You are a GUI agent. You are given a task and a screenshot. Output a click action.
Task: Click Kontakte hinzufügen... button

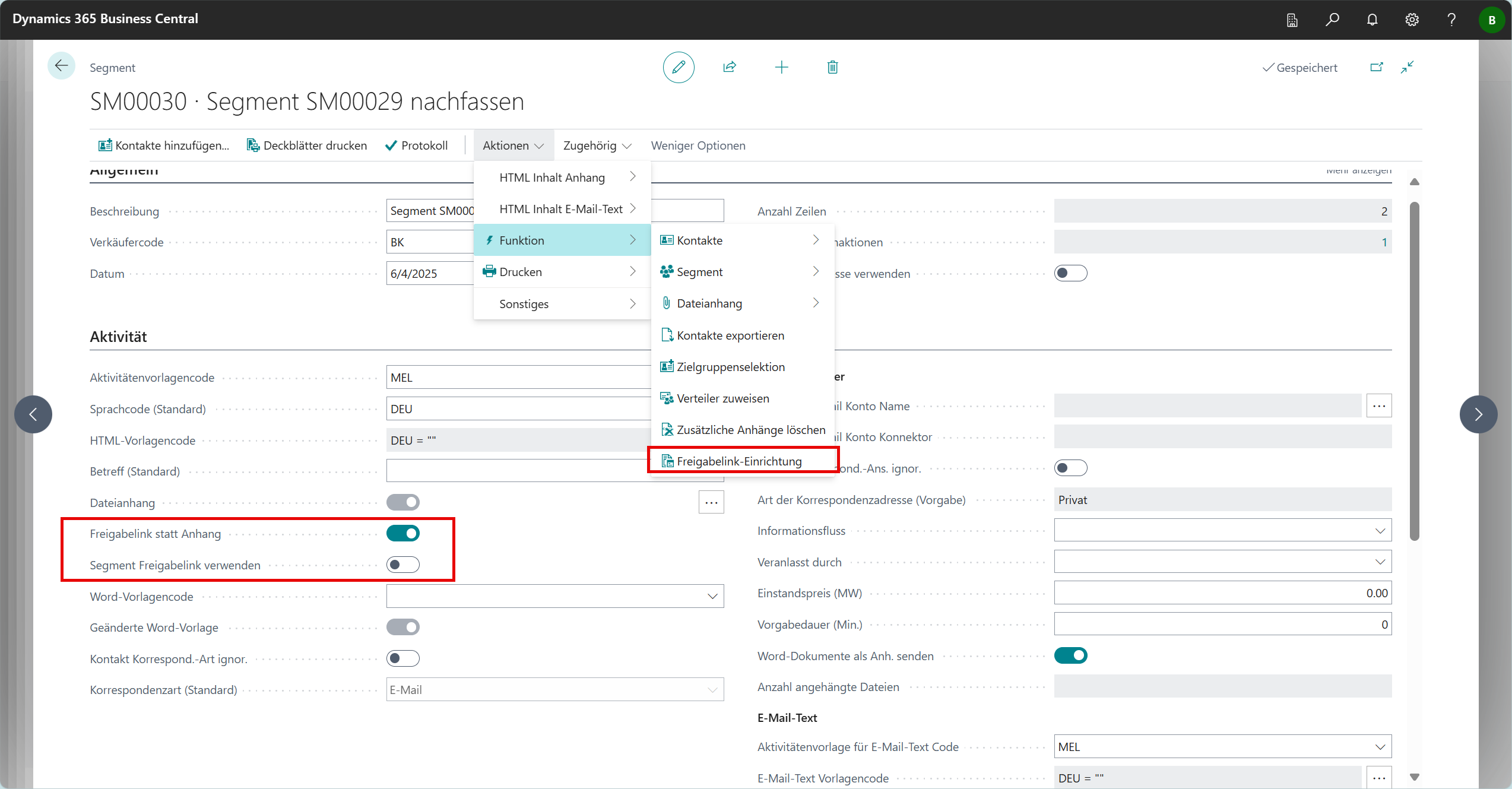[x=164, y=145]
